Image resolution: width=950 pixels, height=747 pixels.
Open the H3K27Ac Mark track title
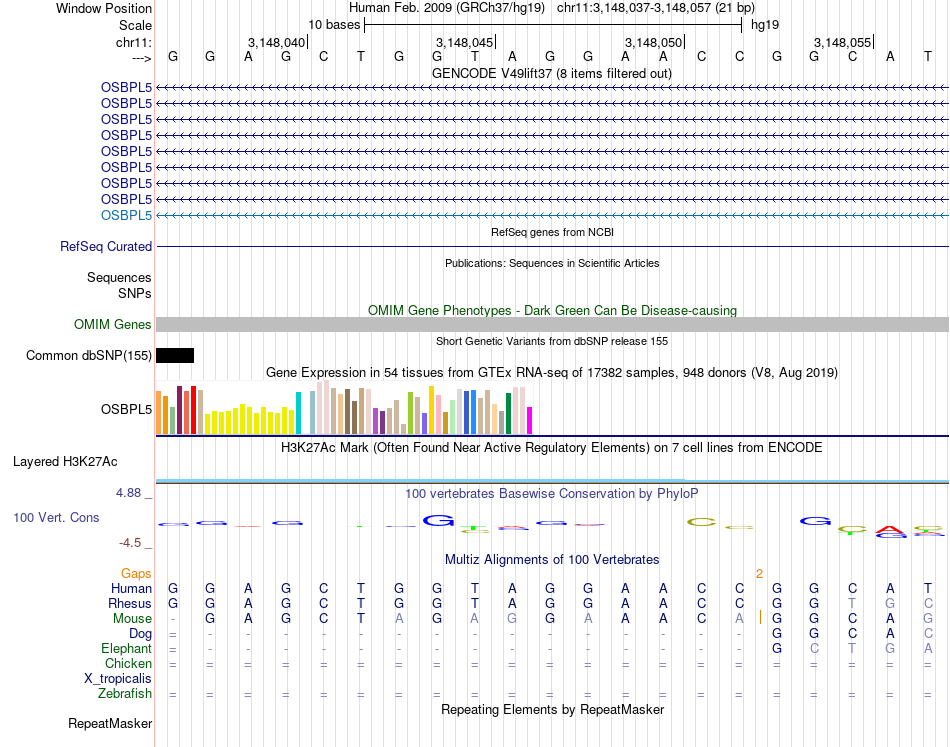552,448
